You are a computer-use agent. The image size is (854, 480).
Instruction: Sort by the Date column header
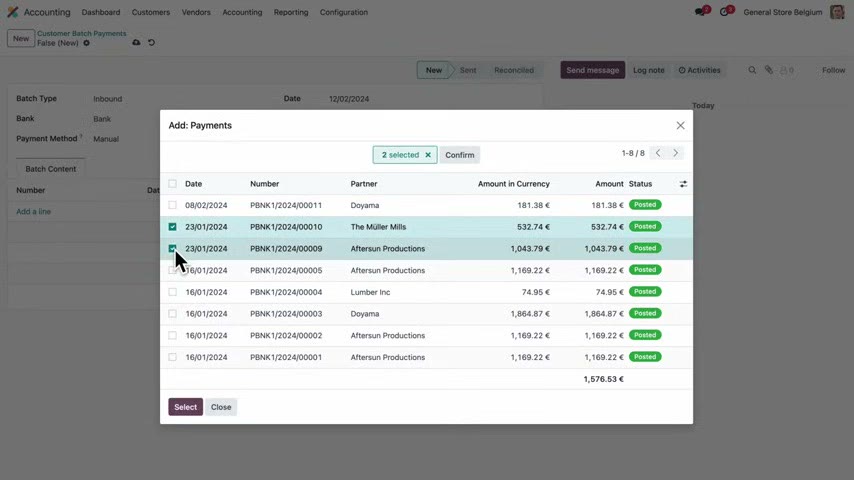pos(193,184)
